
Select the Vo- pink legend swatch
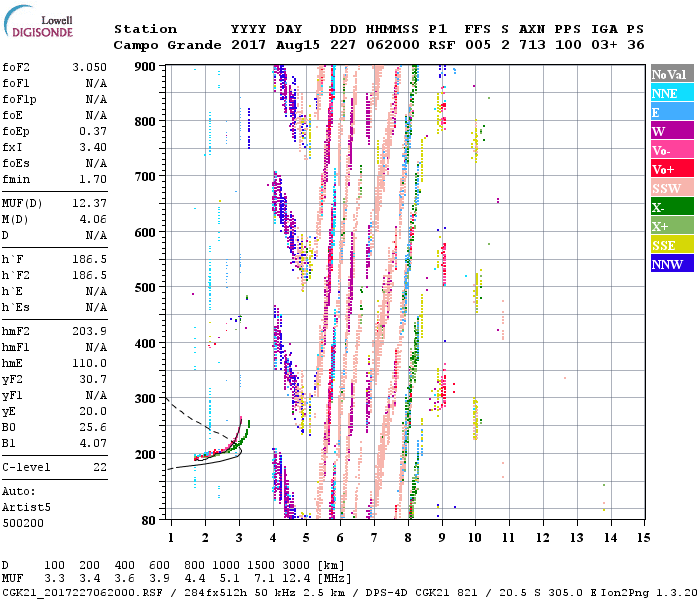tap(672, 150)
